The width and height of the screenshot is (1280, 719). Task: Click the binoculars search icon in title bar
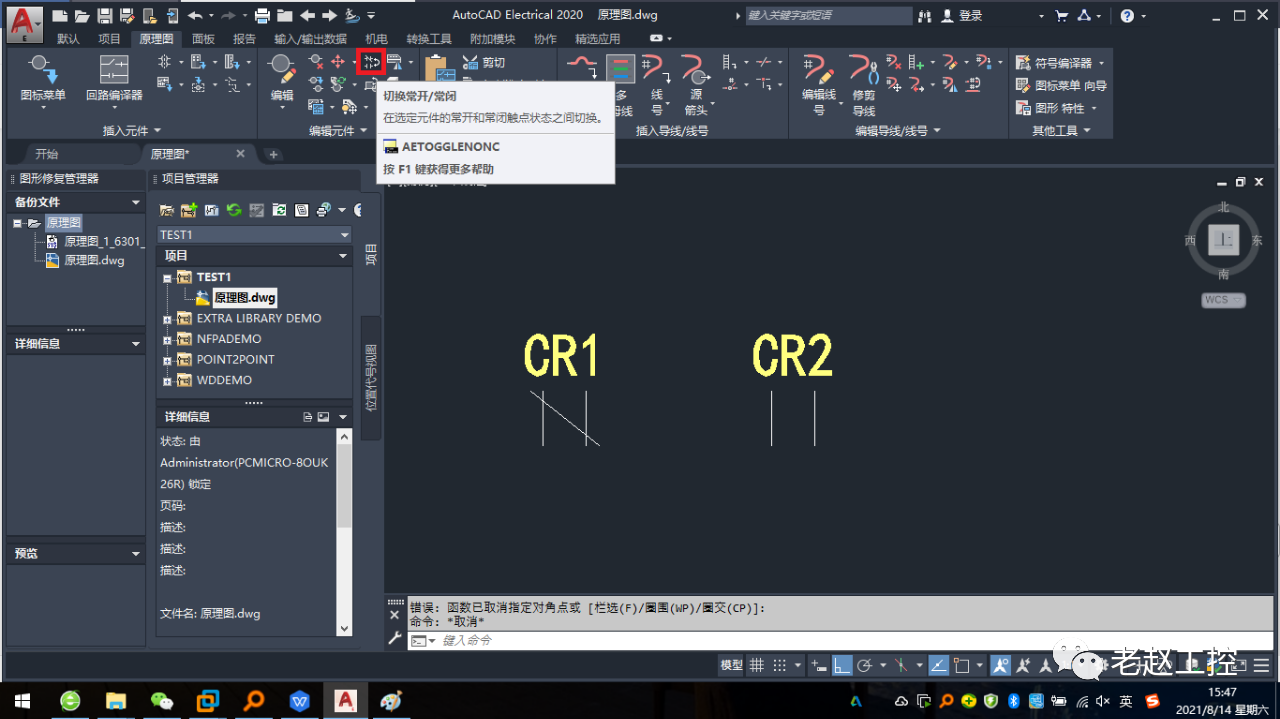[924, 16]
